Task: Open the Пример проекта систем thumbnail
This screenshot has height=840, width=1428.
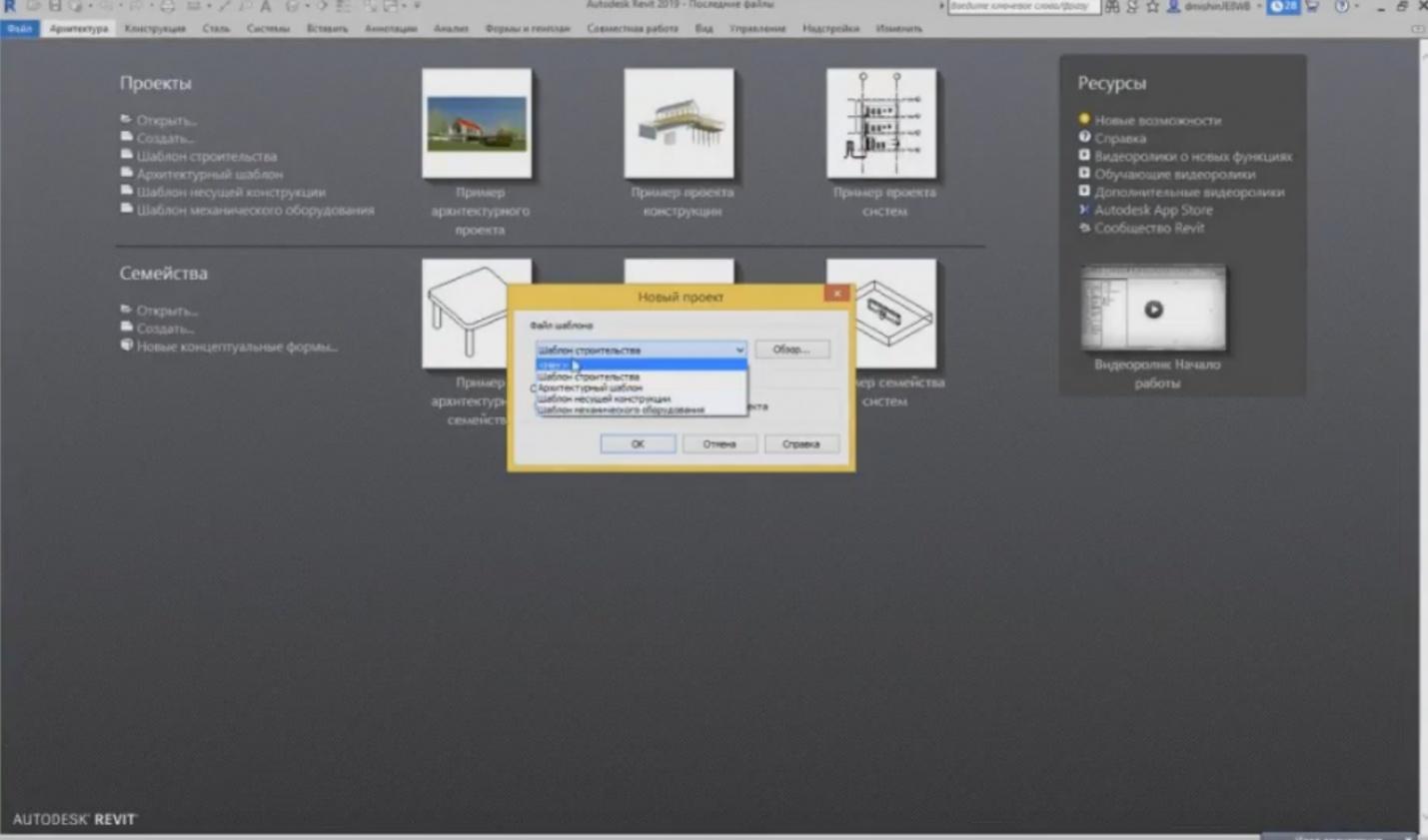Action: point(881,124)
